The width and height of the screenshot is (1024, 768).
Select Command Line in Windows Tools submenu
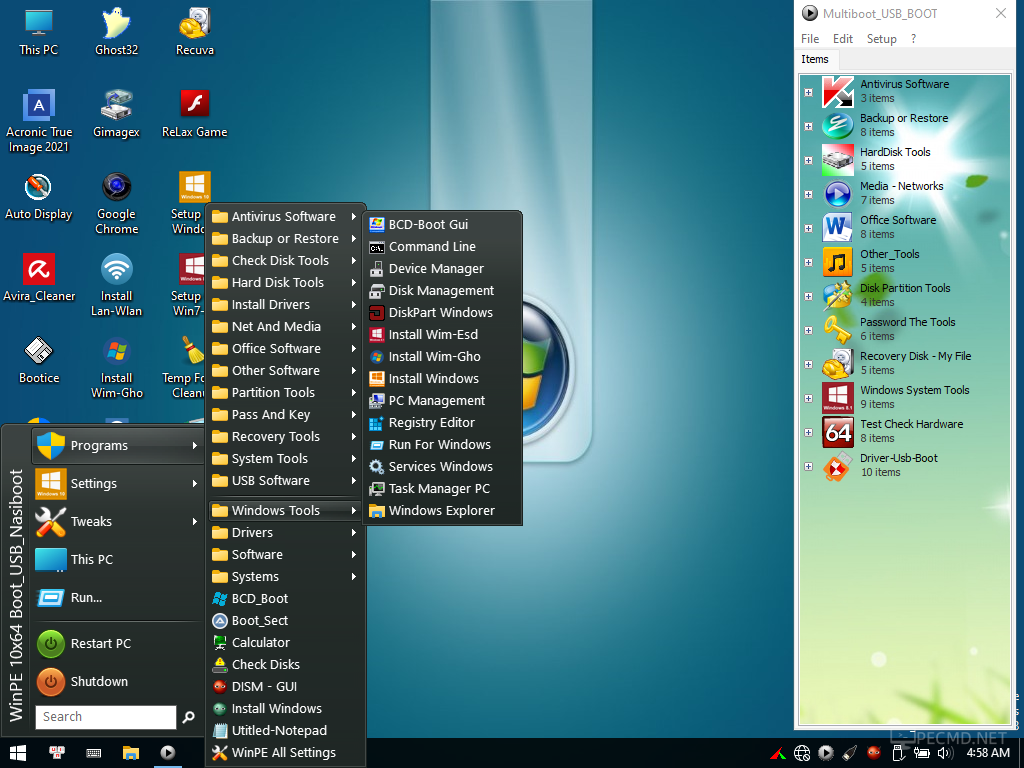(442, 246)
